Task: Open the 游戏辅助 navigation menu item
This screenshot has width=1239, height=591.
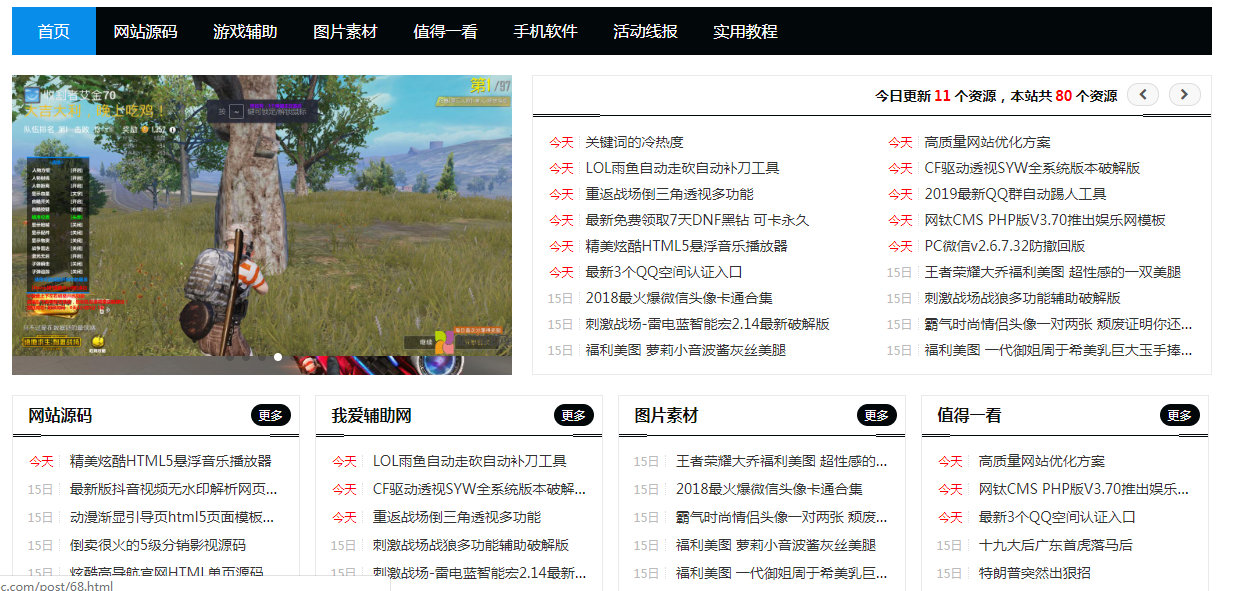Action: [x=245, y=31]
